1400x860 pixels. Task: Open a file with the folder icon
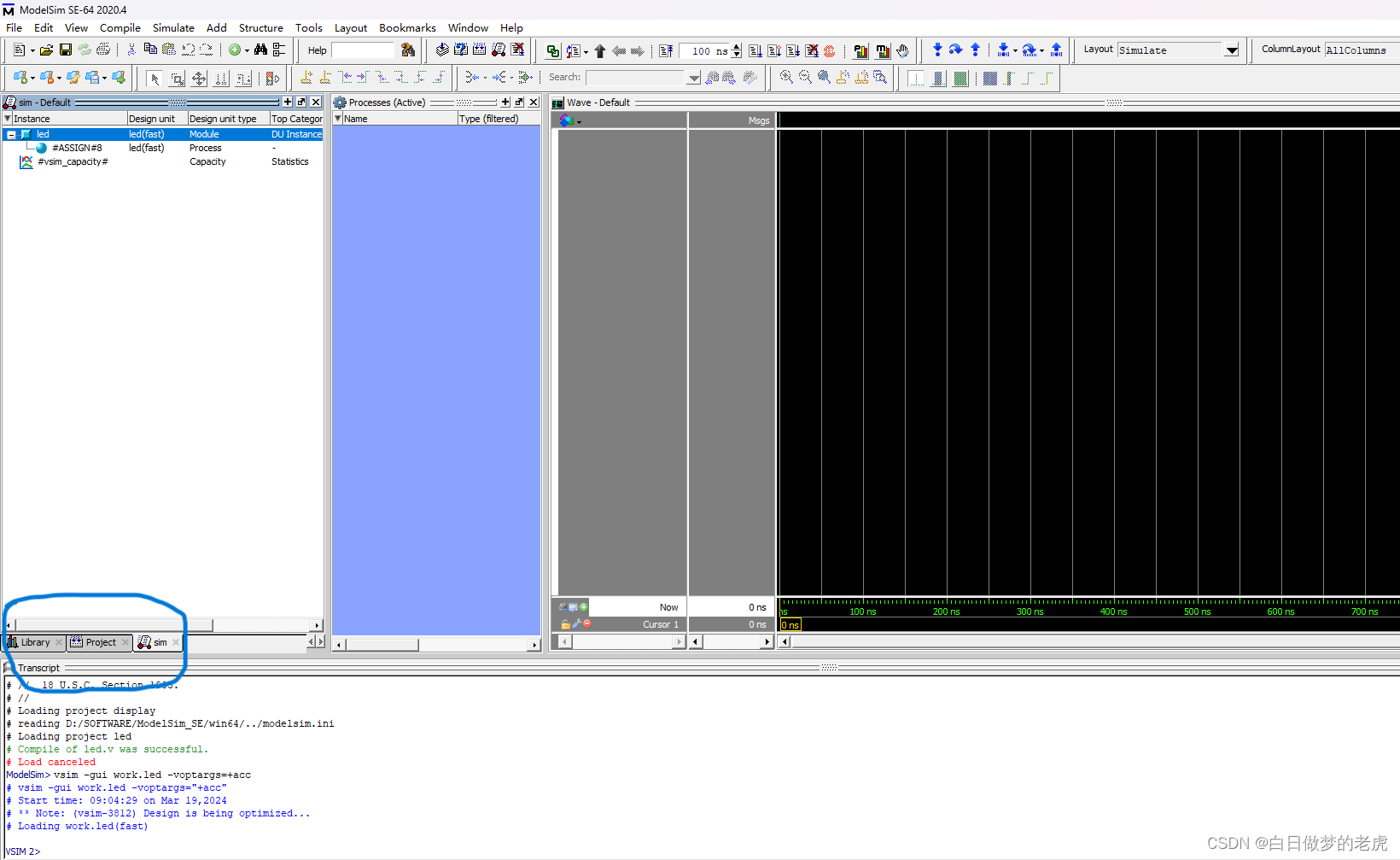tap(46, 50)
